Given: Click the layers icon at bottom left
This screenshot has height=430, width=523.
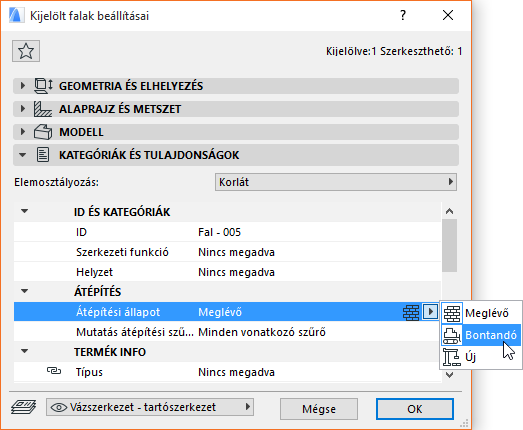Looking at the screenshot, I should (x=23, y=407).
